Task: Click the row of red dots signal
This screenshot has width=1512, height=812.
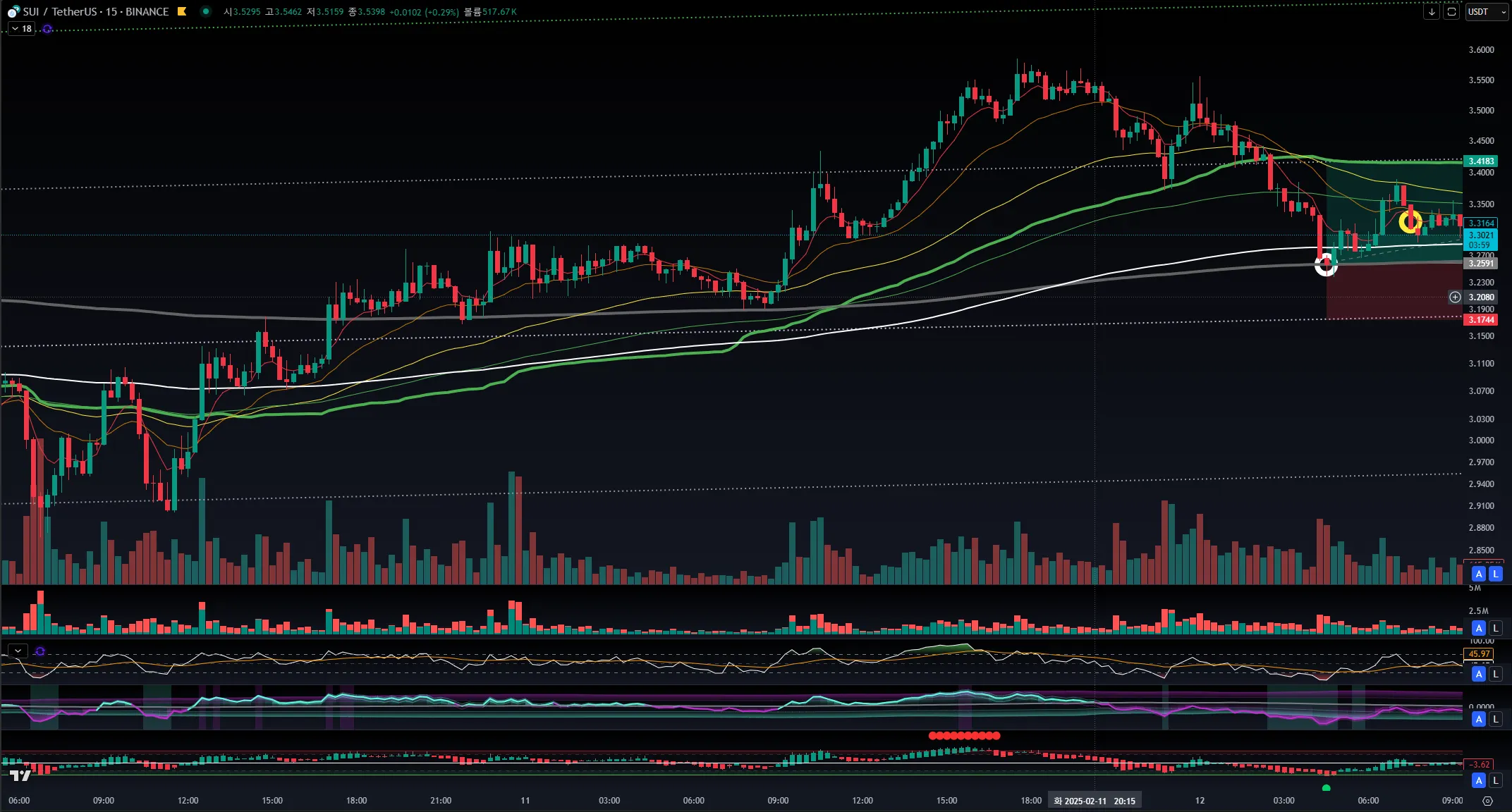Action: coord(965,736)
